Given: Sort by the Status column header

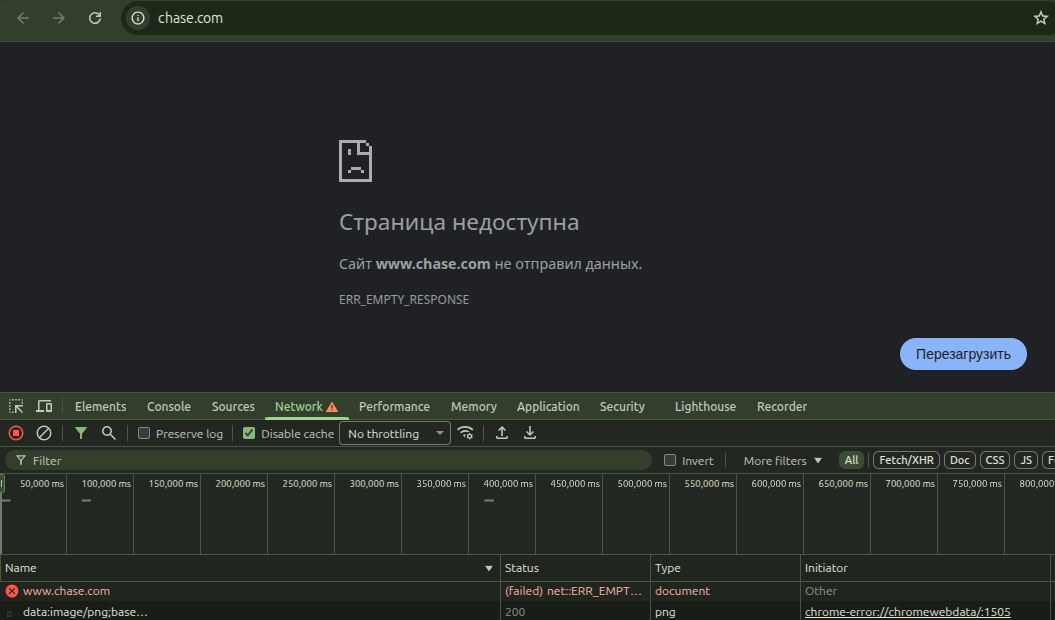Looking at the screenshot, I should pos(575,568).
